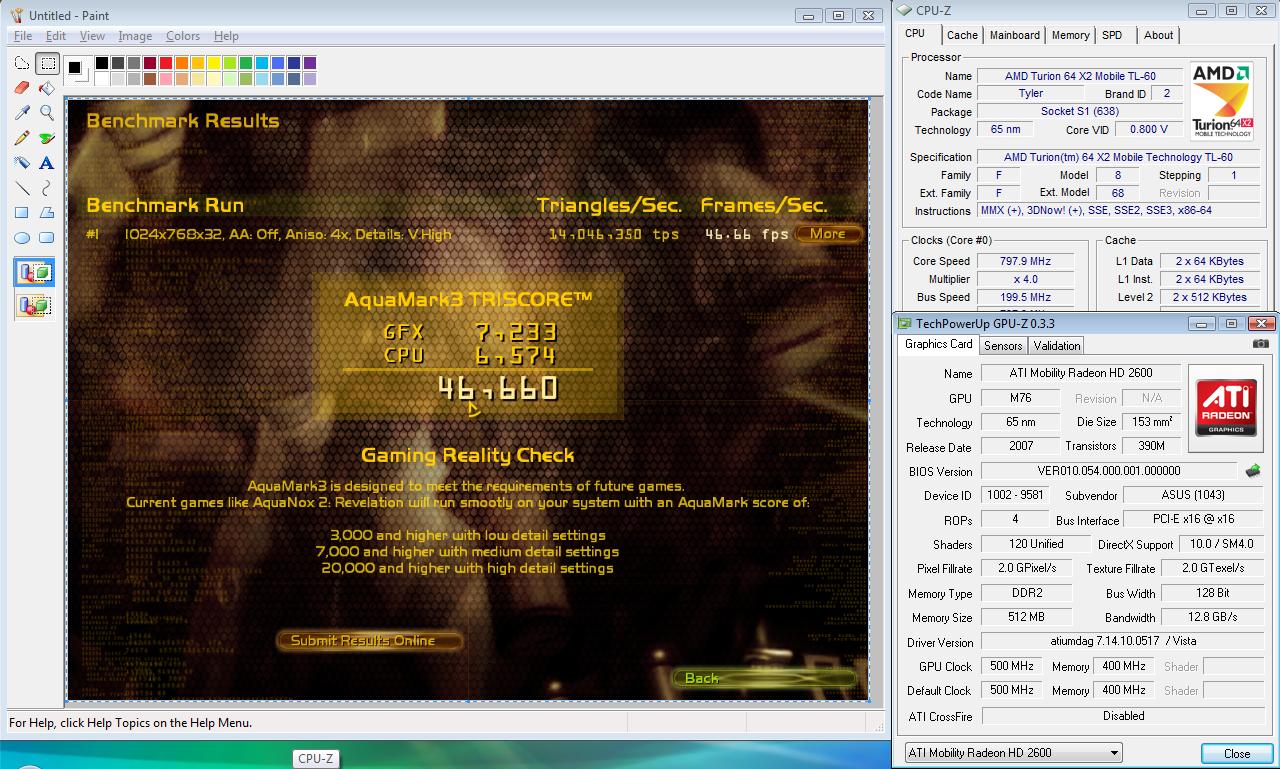Click the Code Name Tyler field in CPU-Z
Screen dimensions: 1280x769
(1031, 93)
